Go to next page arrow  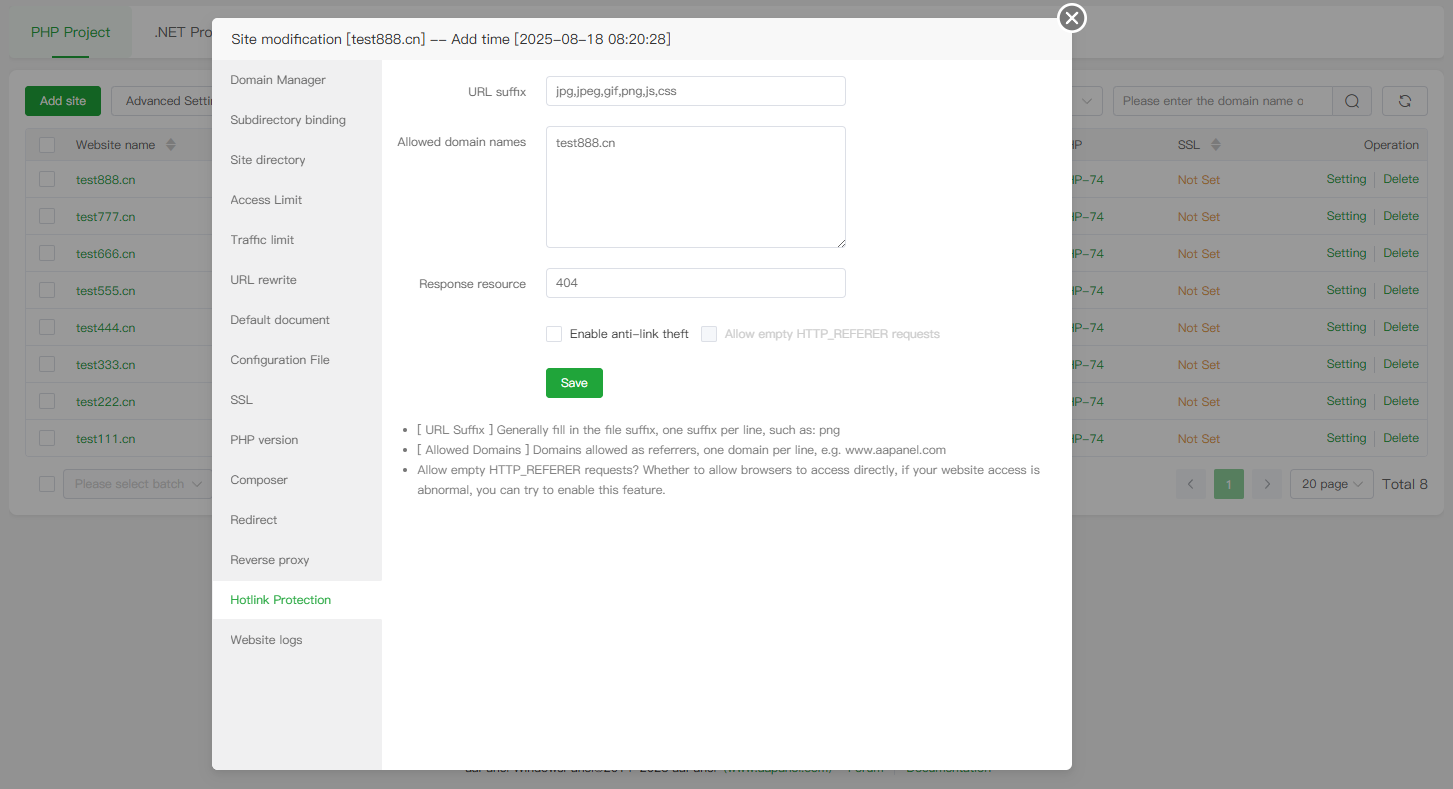point(1267,484)
